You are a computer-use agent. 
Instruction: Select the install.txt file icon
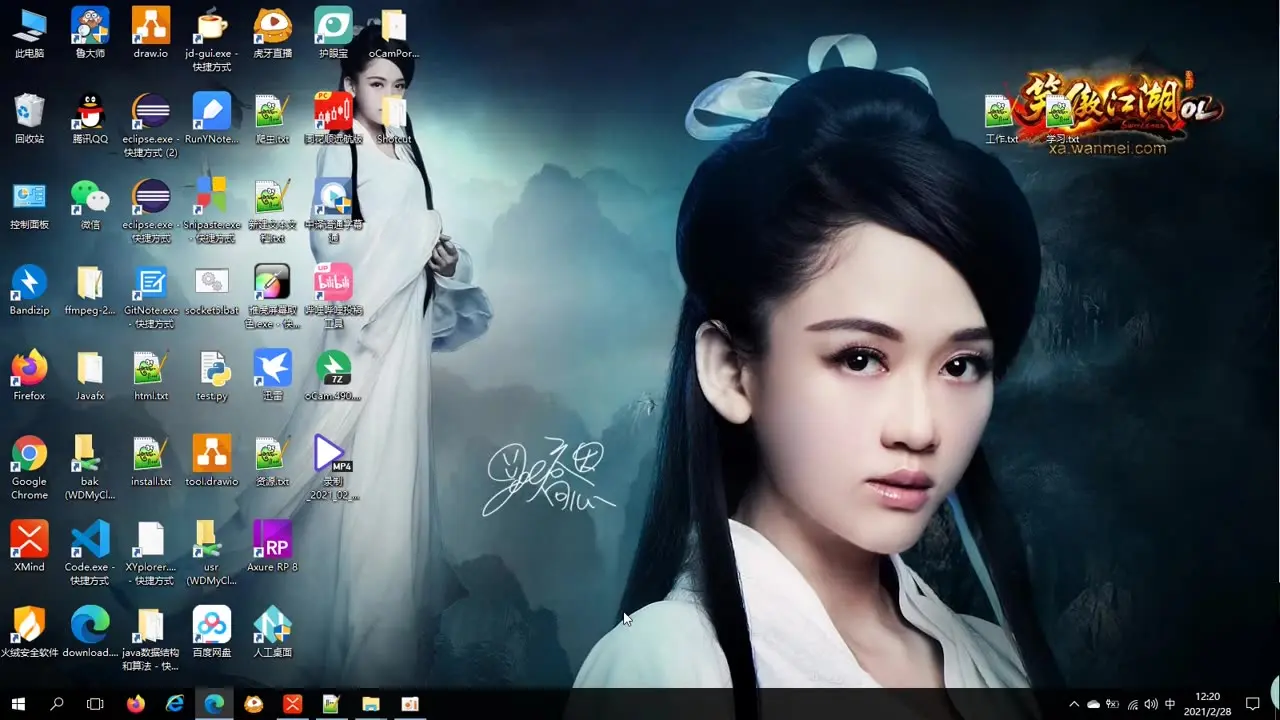(x=151, y=461)
